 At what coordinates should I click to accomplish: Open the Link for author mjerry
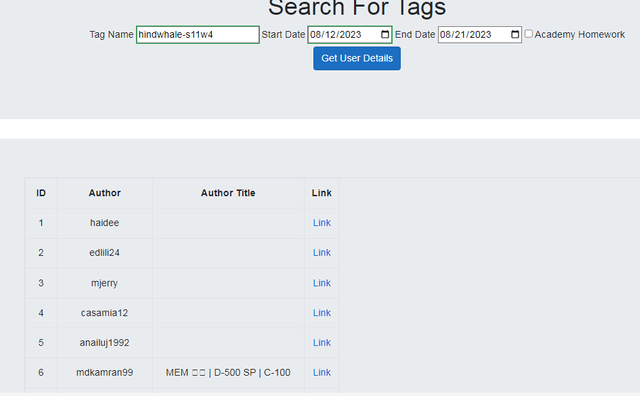coord(322,283)
